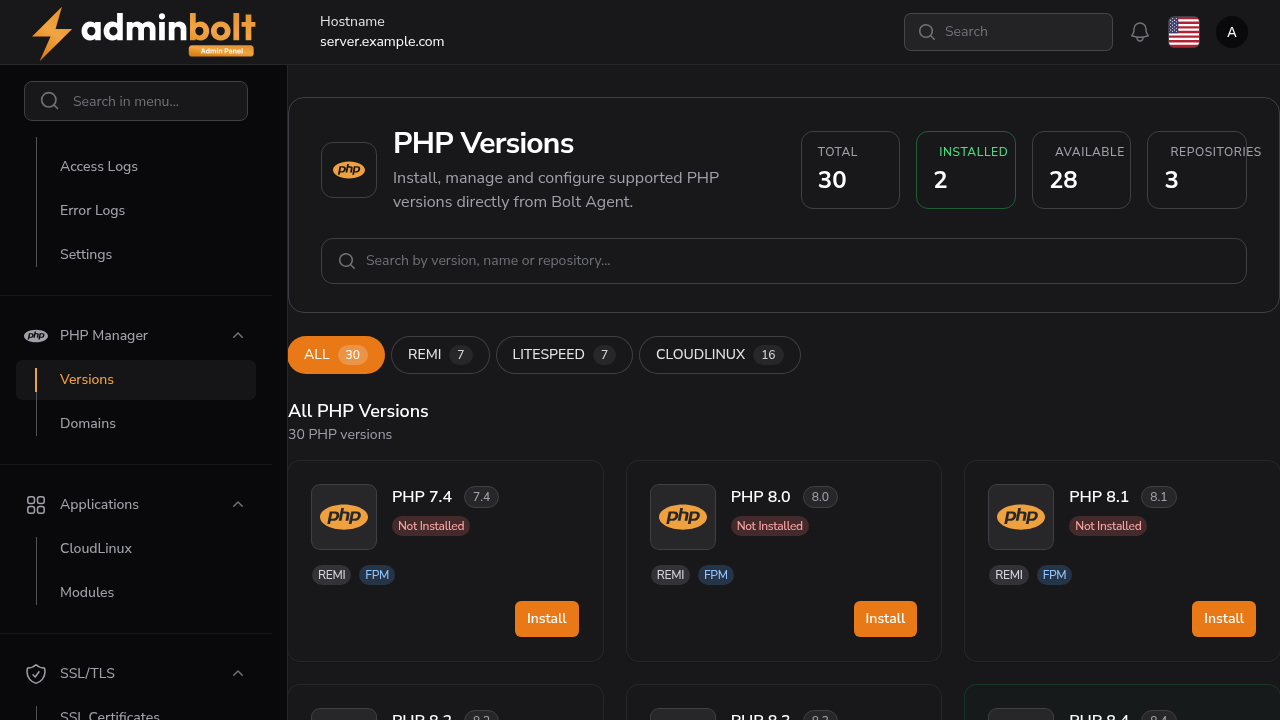Focus the top Search field
The image size is (1280, 720).
click(1008, 32)
